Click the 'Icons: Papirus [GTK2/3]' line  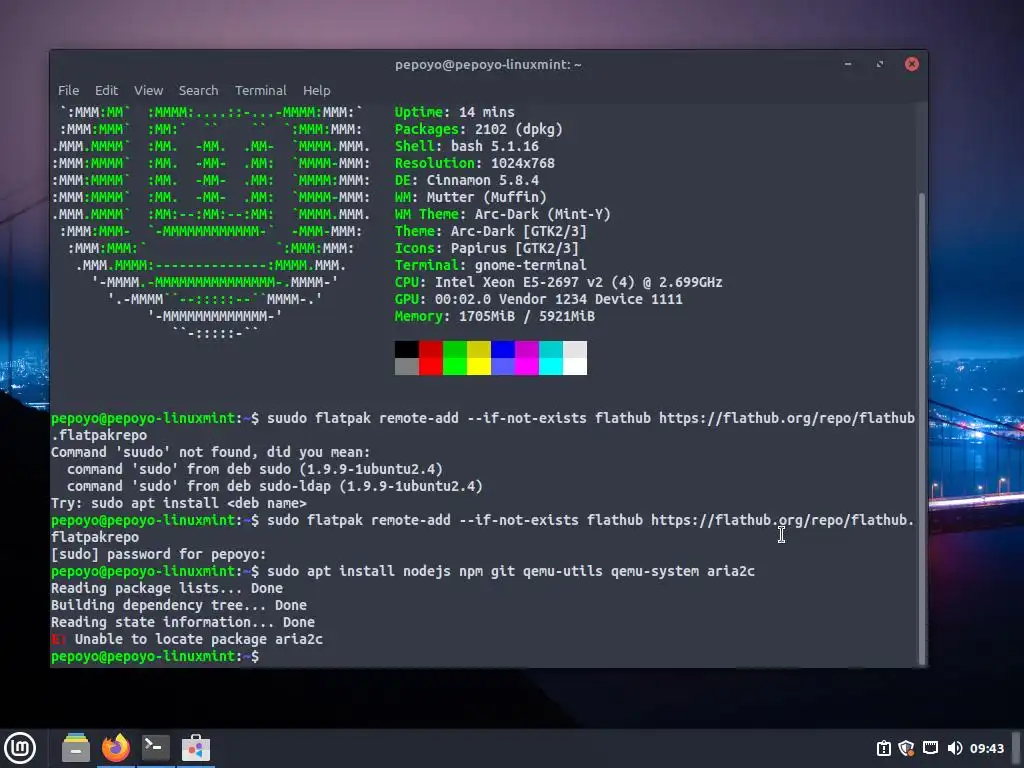[x=487, y=248]
